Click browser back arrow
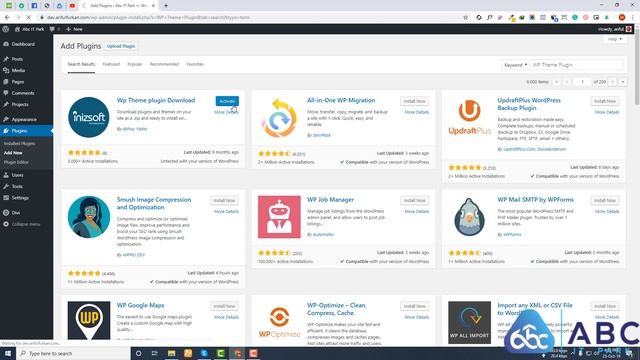Screen dimensions: 640x360 (7, 18)
